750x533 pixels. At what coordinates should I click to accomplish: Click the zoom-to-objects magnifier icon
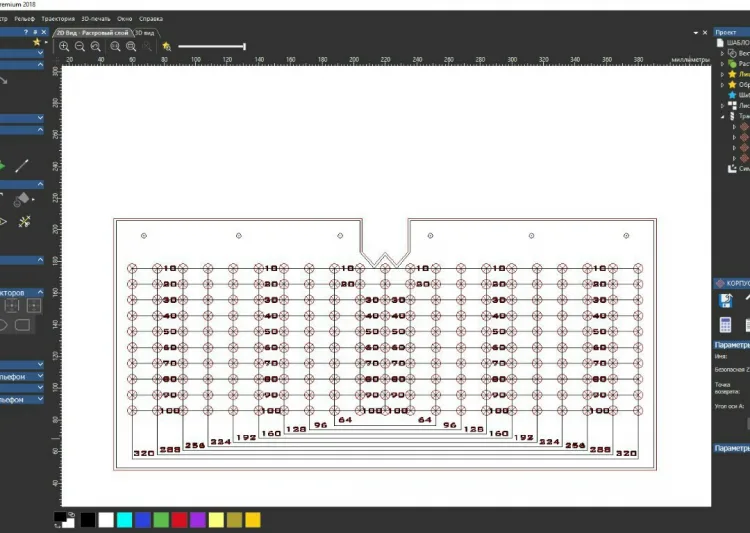tap(131, 46)
